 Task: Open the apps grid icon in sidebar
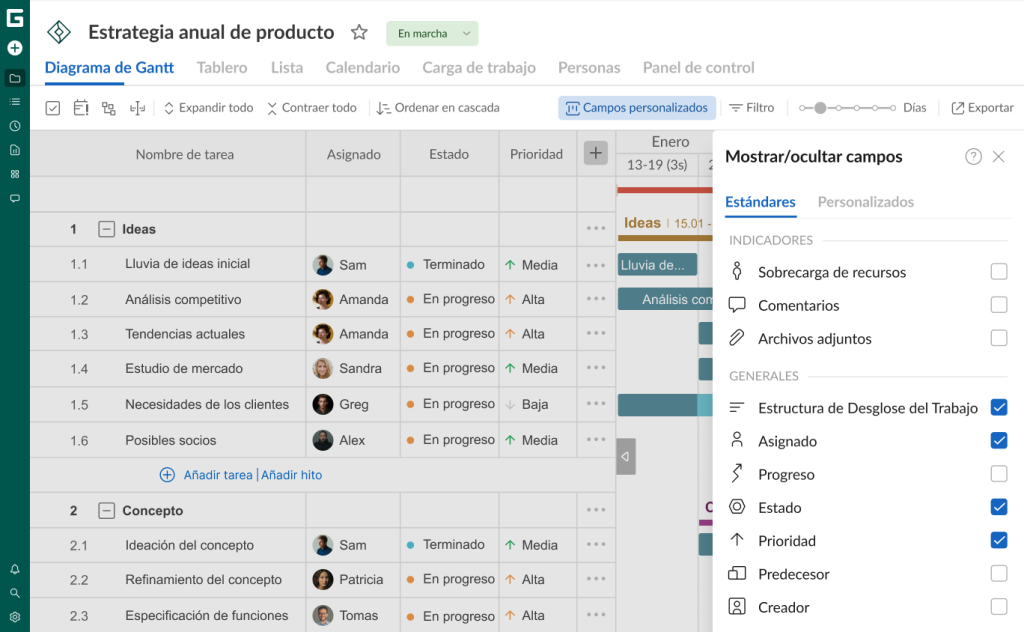[x=15, y=174]
